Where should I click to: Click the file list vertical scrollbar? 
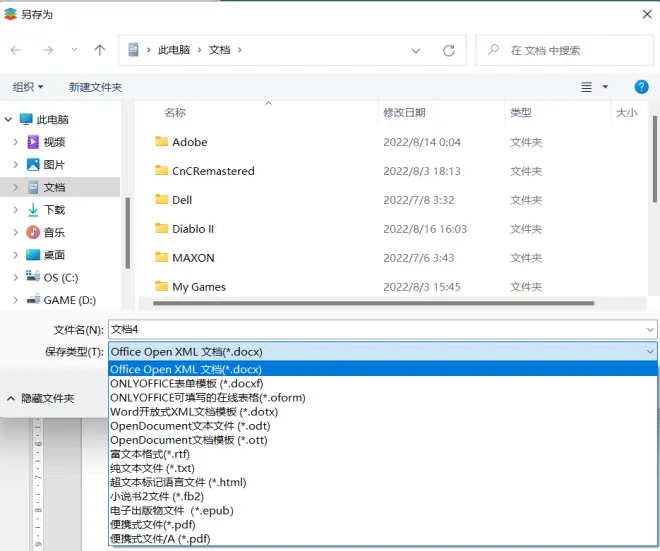click(x=655, y=160)
